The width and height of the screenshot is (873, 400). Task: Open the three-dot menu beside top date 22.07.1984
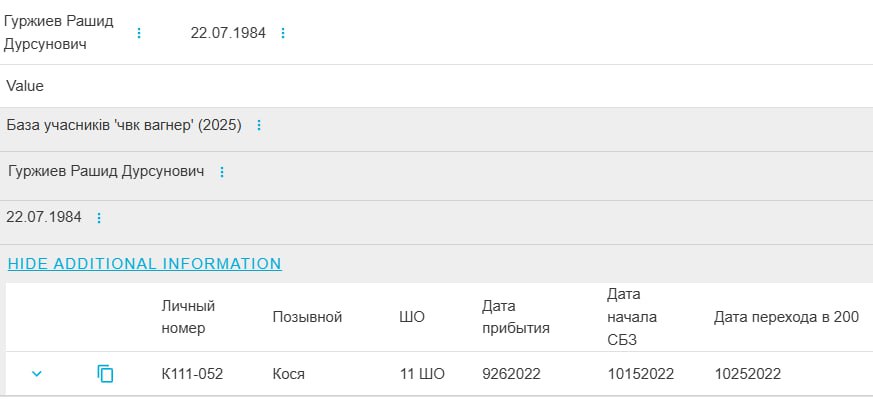click(283, 33)
